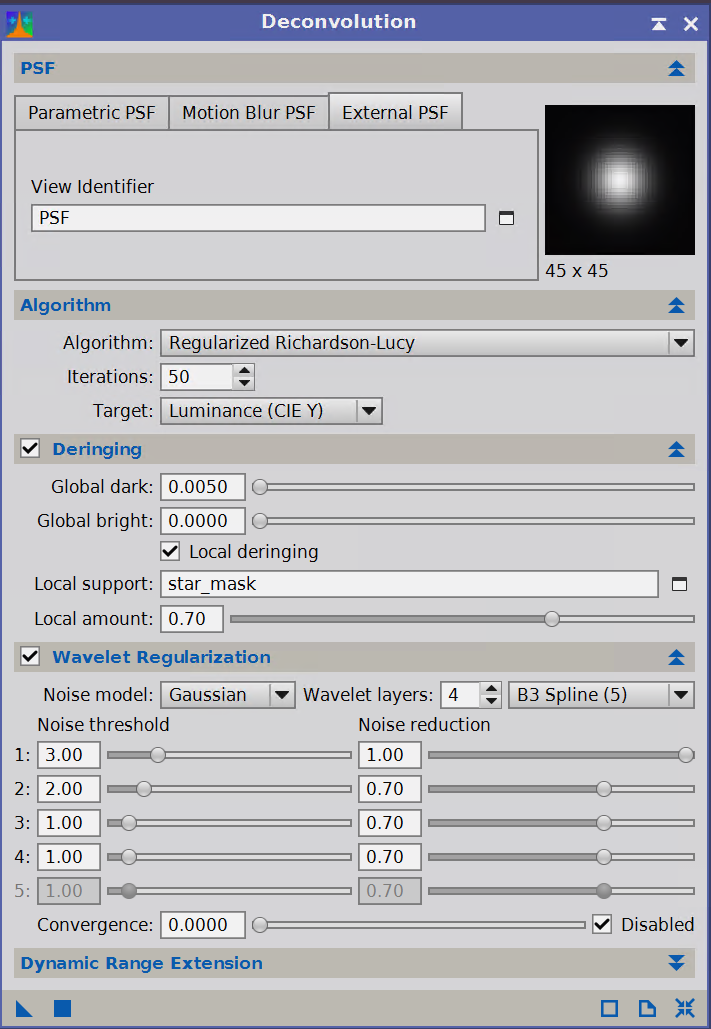Image resolution: width=711 pixels, height=1029 pixels.
Task: Click the Browse Documentation icon
Action: click(x=647, y=1009)
